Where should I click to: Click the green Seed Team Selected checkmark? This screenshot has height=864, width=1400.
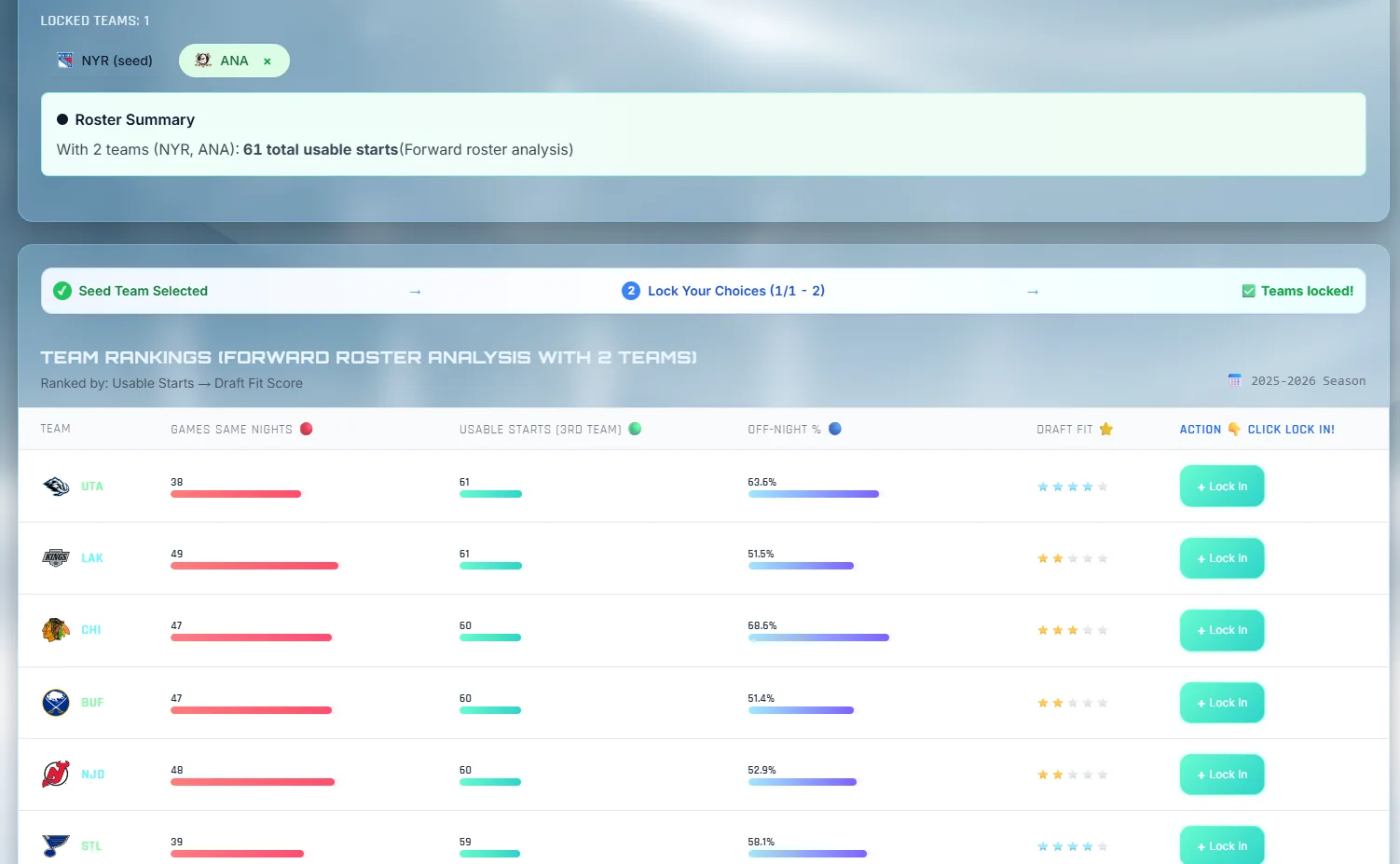point(62,291)
